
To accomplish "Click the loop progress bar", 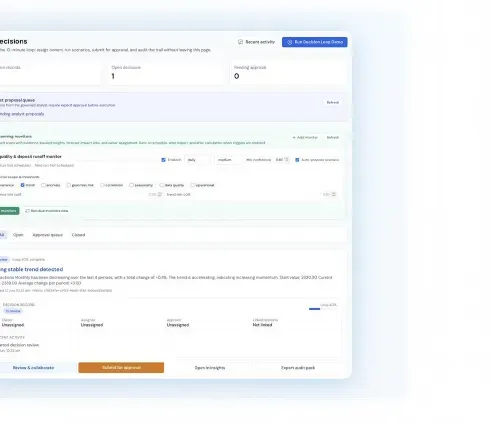I will pos(322,309).
